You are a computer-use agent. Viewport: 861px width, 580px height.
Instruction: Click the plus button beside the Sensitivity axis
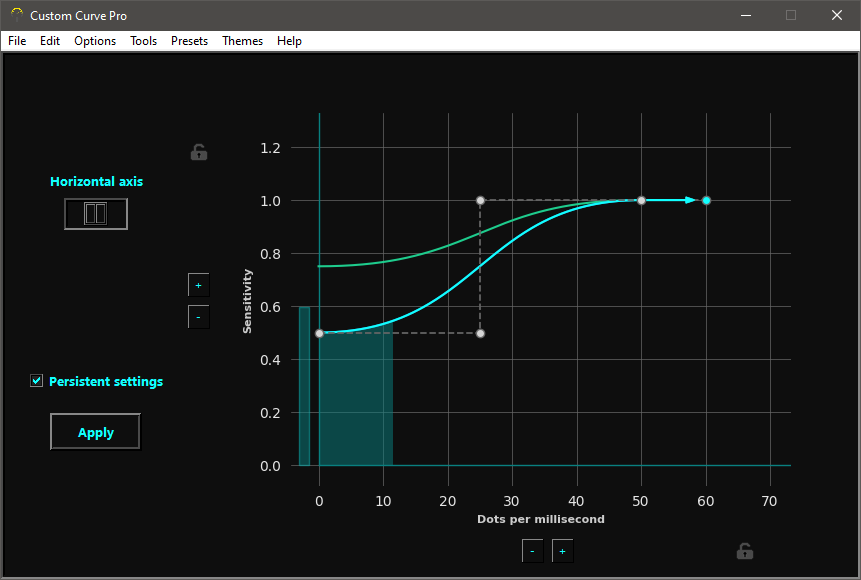[198, 285]
